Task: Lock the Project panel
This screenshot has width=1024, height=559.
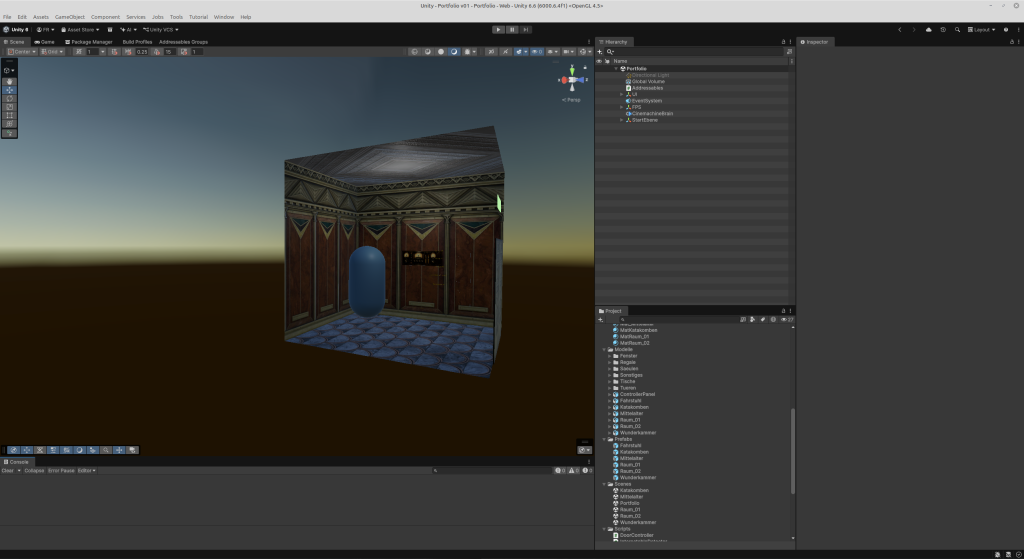Action: click(784, 311)
